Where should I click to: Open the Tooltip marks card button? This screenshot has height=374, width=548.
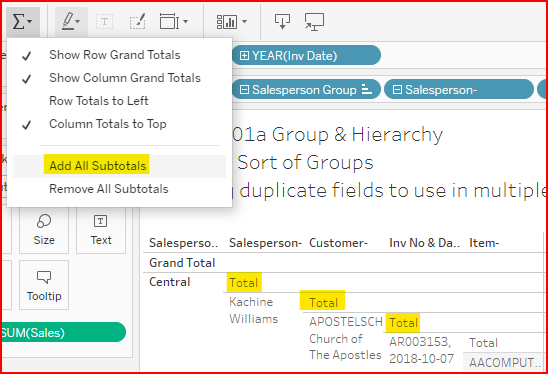pos(44,285)
